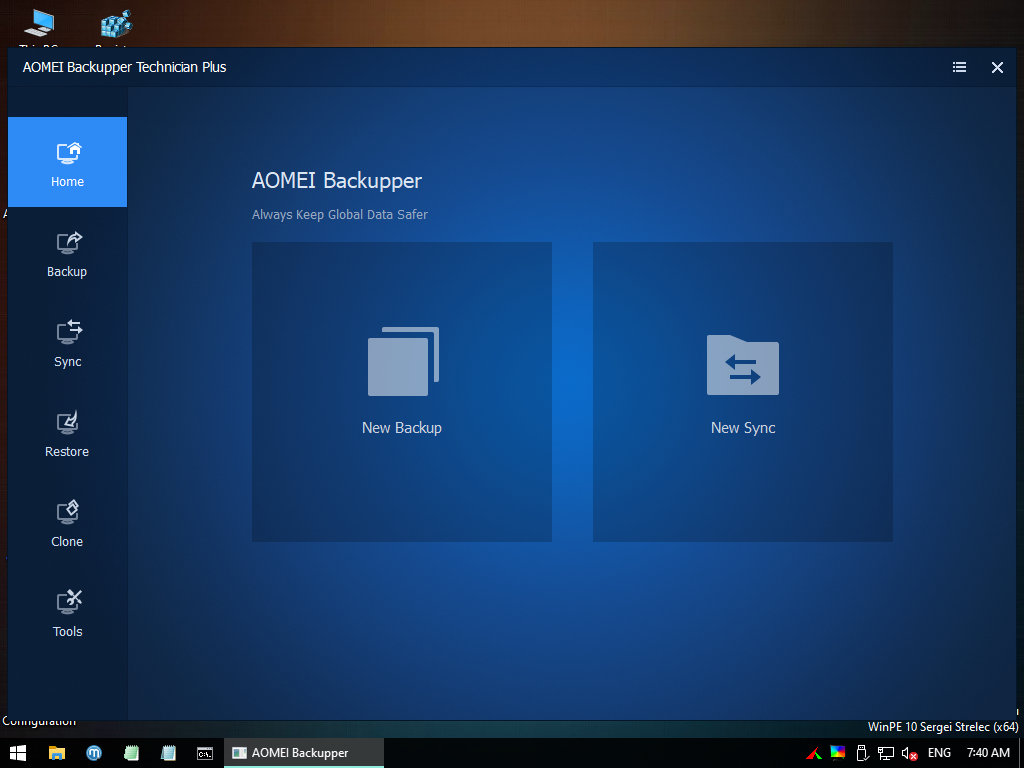1024x768 pixels.
Task: Open the Sync section in sidebar
Action: click(67, 344)
